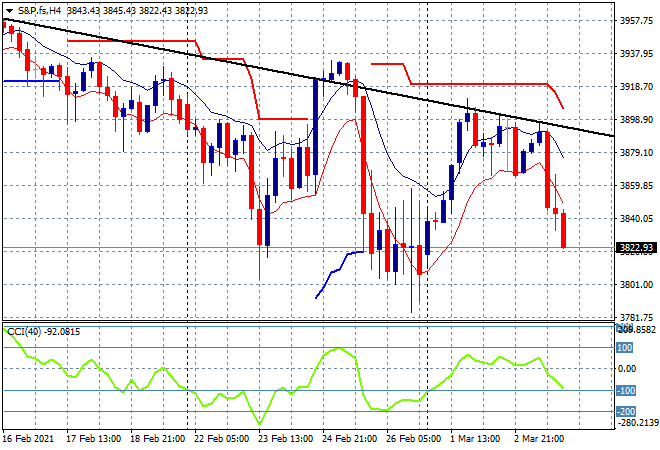Image resolution: width=660 pixels, height=450 pixels.
Task: Click the 3801.00 price axis label
Action: 636,285
